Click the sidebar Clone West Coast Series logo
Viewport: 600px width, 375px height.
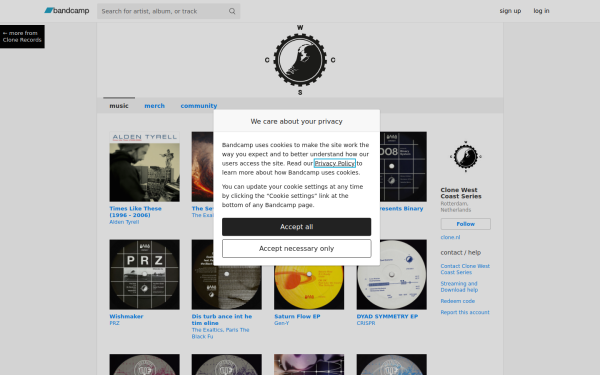click(466, 157)
